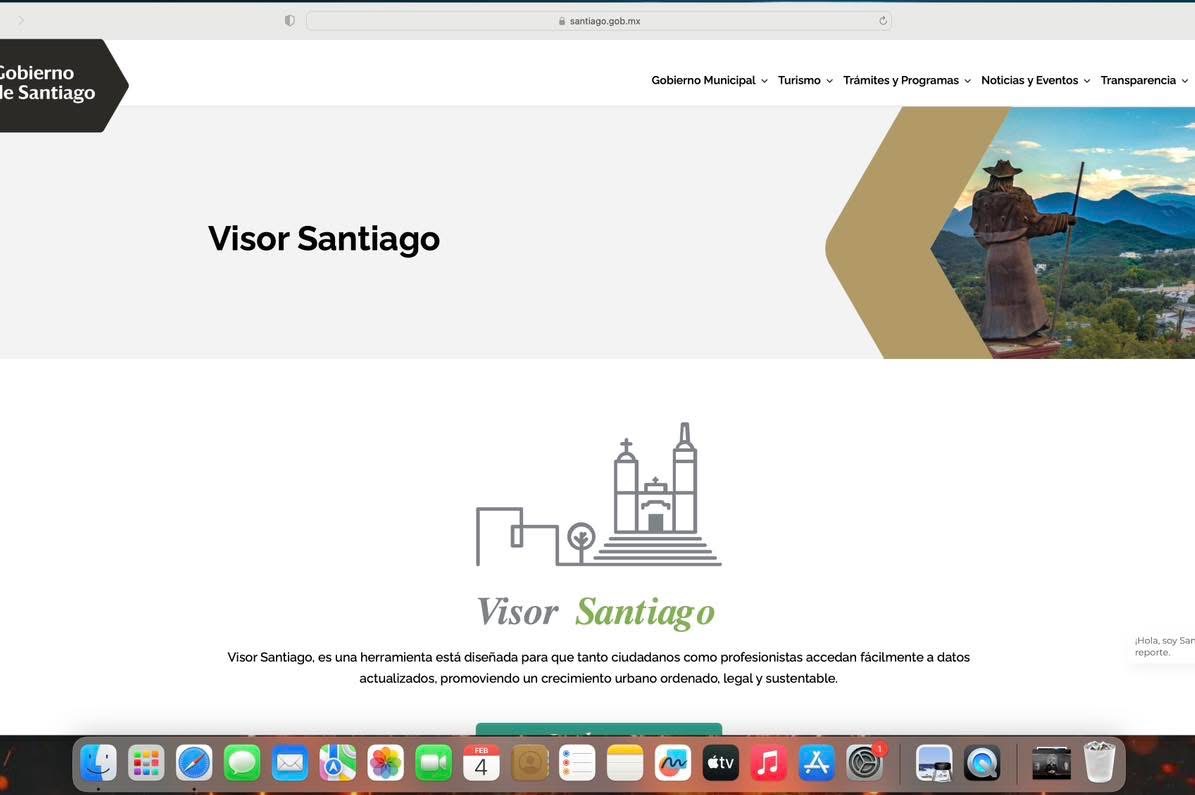Screen dimensions: 1195x795
Task: Select the Transparencia menu item
Action: (1143, 81)
